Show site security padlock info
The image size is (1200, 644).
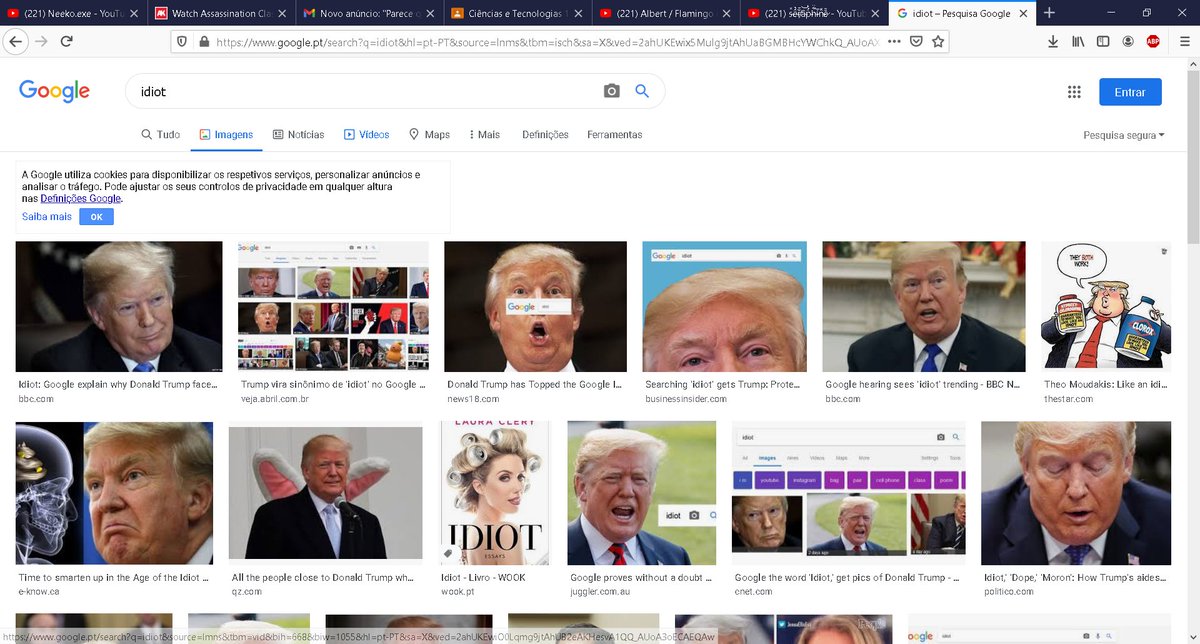pos(204,42)
